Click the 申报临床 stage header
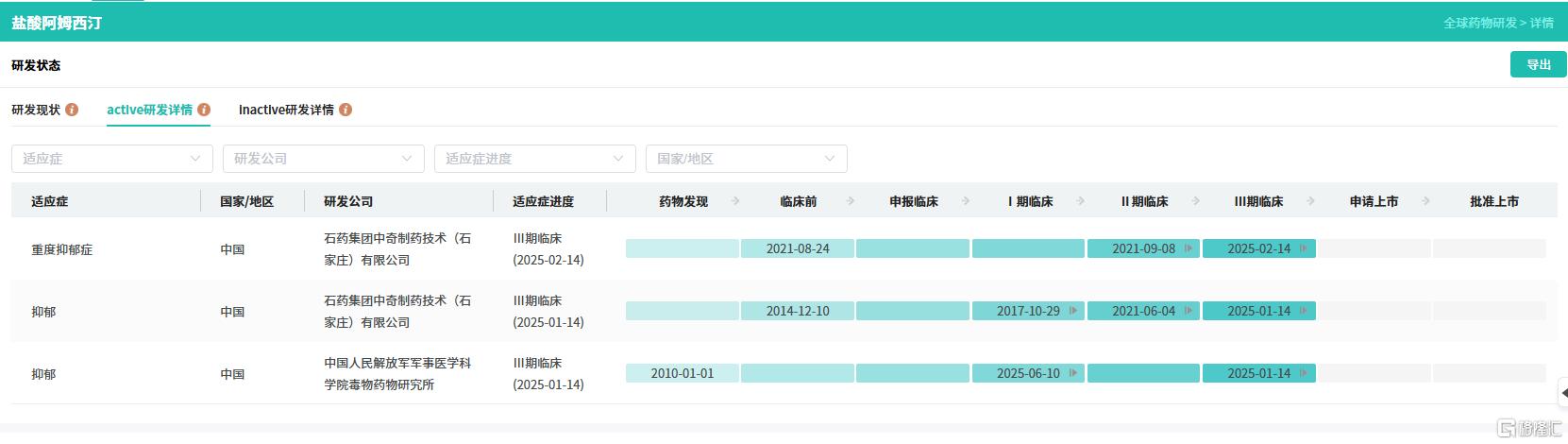This screenshot has width=1568, height=444. [x=914, y=201]
